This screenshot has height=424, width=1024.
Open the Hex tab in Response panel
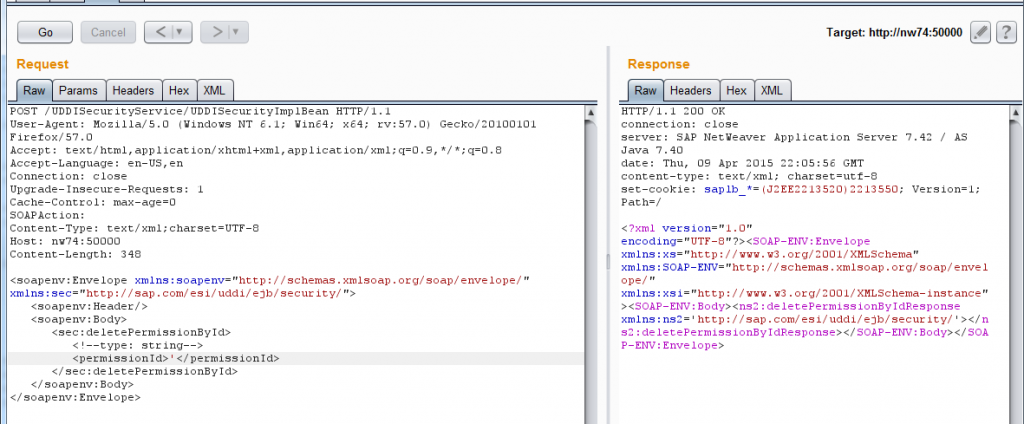click(x=737, y=91)
